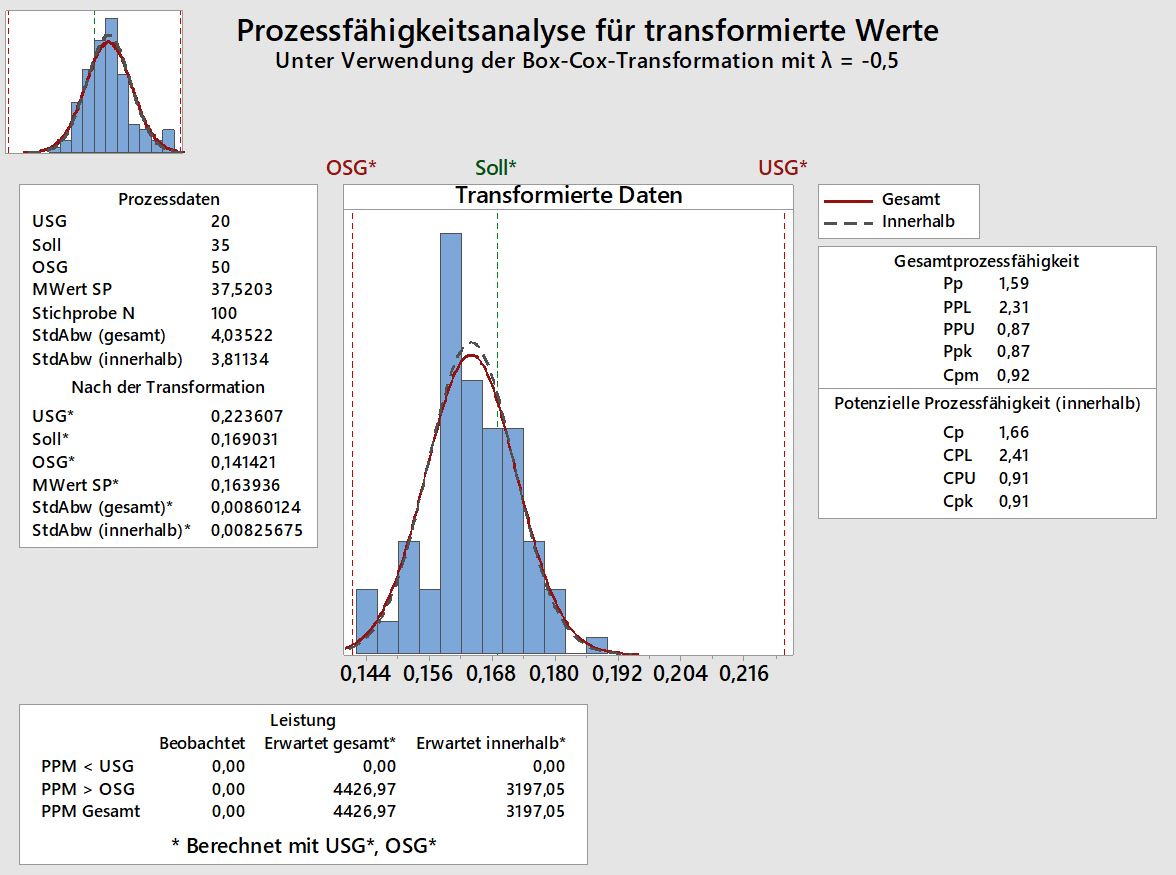
Task: Select the red USG* label above chart
Action: pyautogui.click(x=782, y=168)
